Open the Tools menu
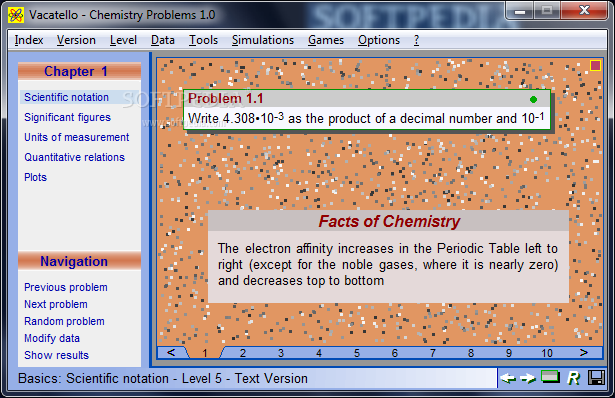 tap(203, 40)
